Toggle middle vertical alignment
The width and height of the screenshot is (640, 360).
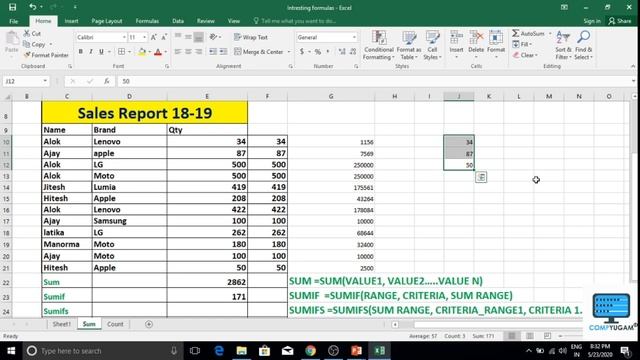[x=188, y=37]
